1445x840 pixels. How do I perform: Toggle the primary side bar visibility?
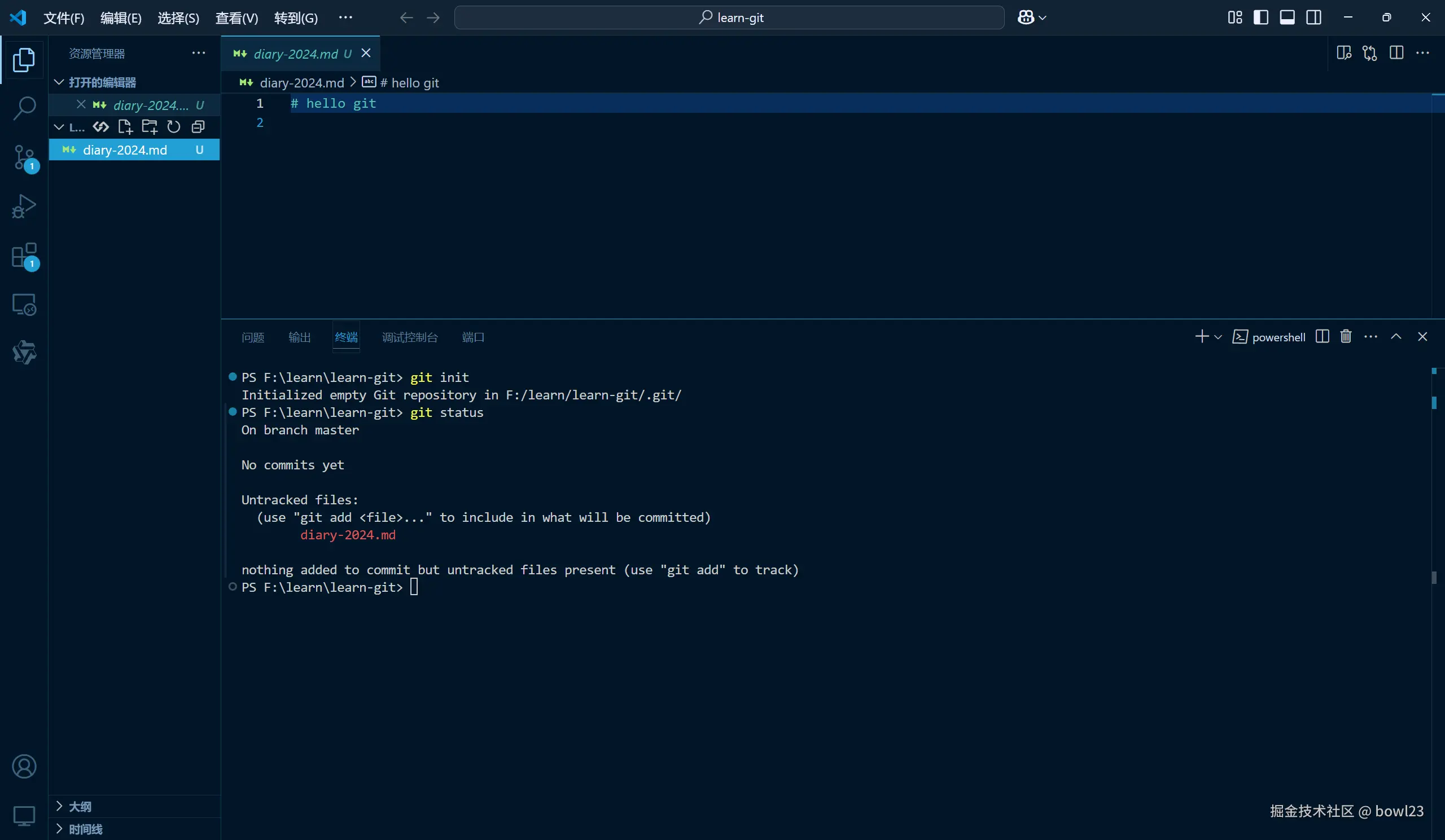pyautogui.click(x=1260, y=17)
